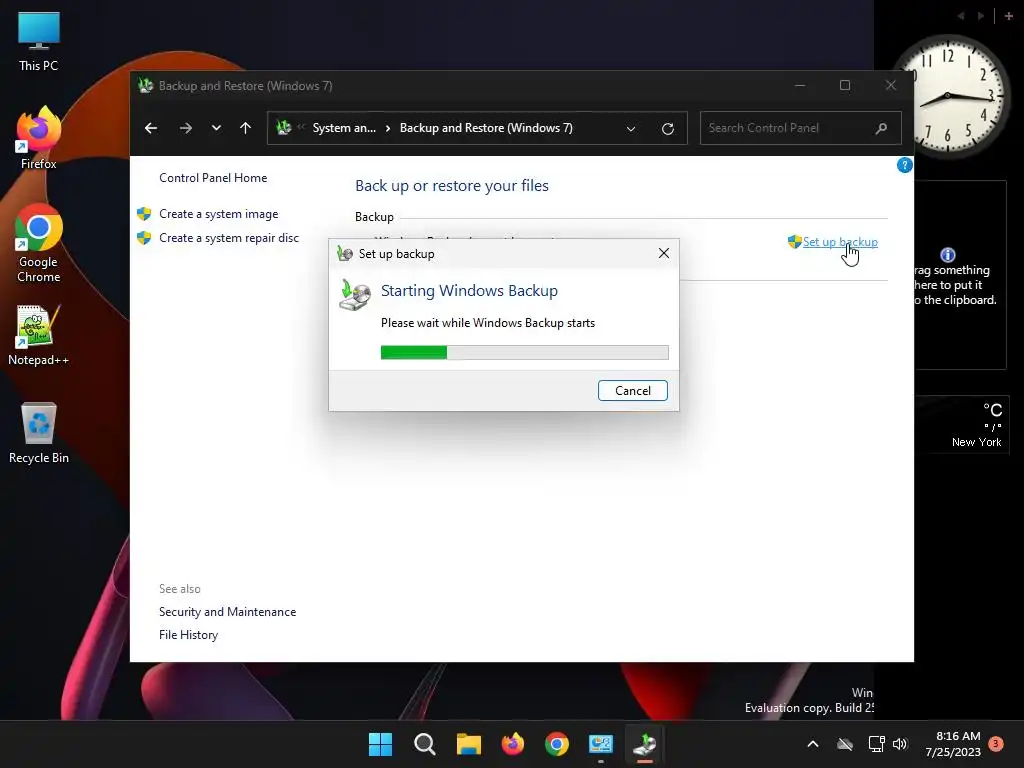Image resolution: width=1024 pixels, height=768 pixels.
Task: Open network status tray icon
Action: tap(876, 744)
